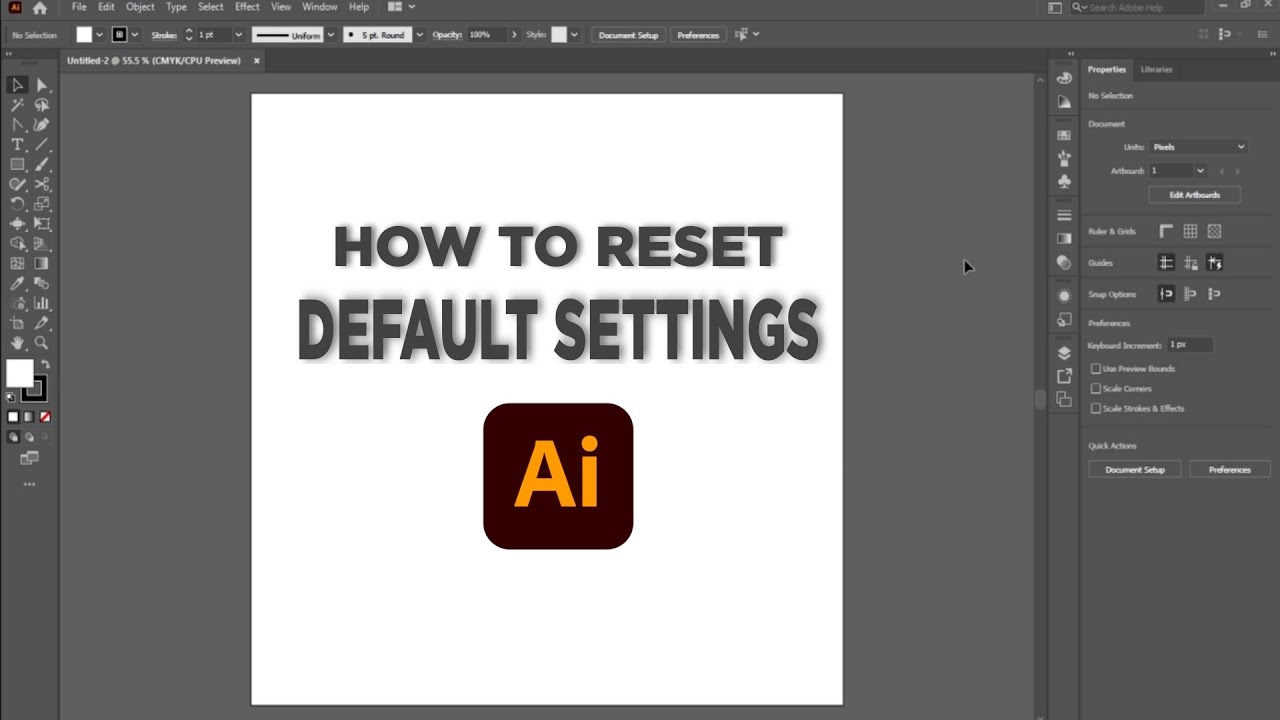Select the Line Segment tool

pyautogui.click(x=42, y=145)
